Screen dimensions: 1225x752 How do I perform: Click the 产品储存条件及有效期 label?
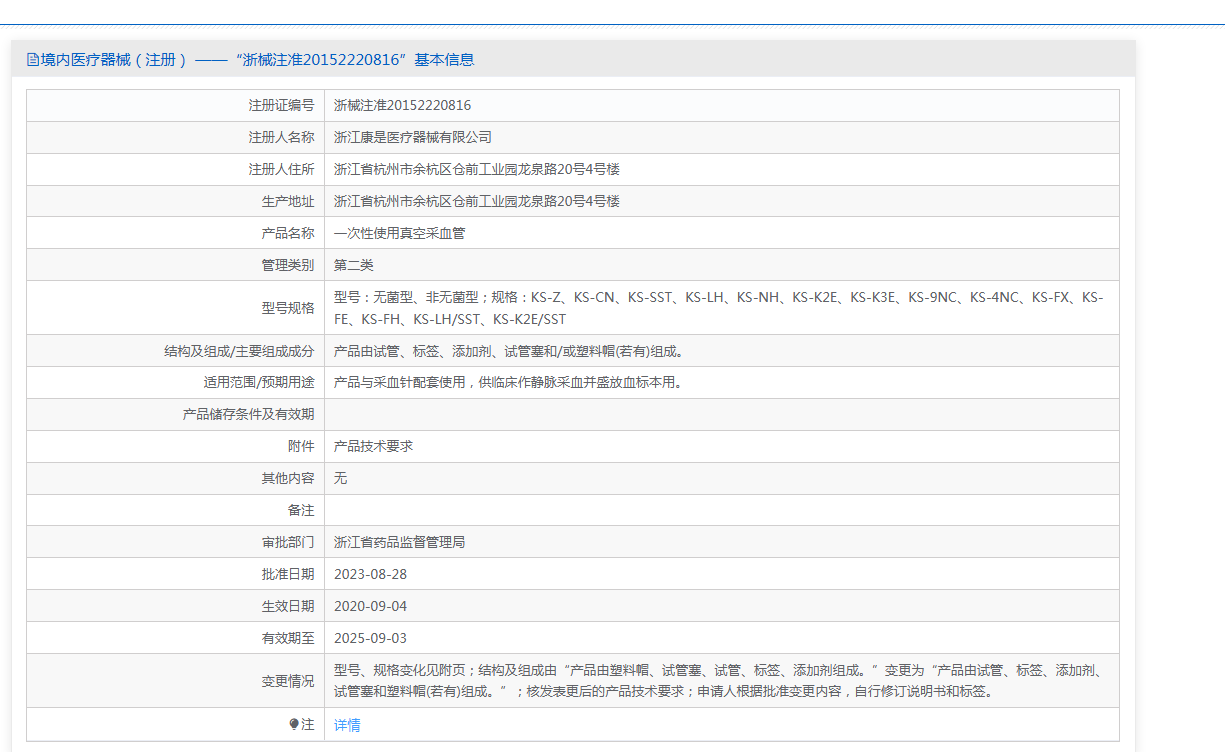tap(248, 415)
